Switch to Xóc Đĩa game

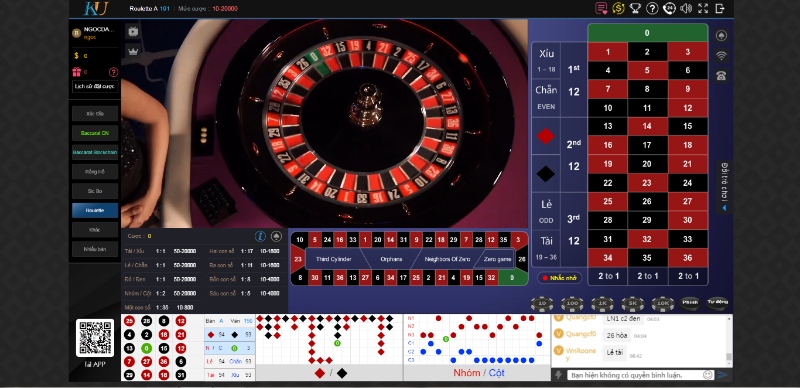[95, 113]
